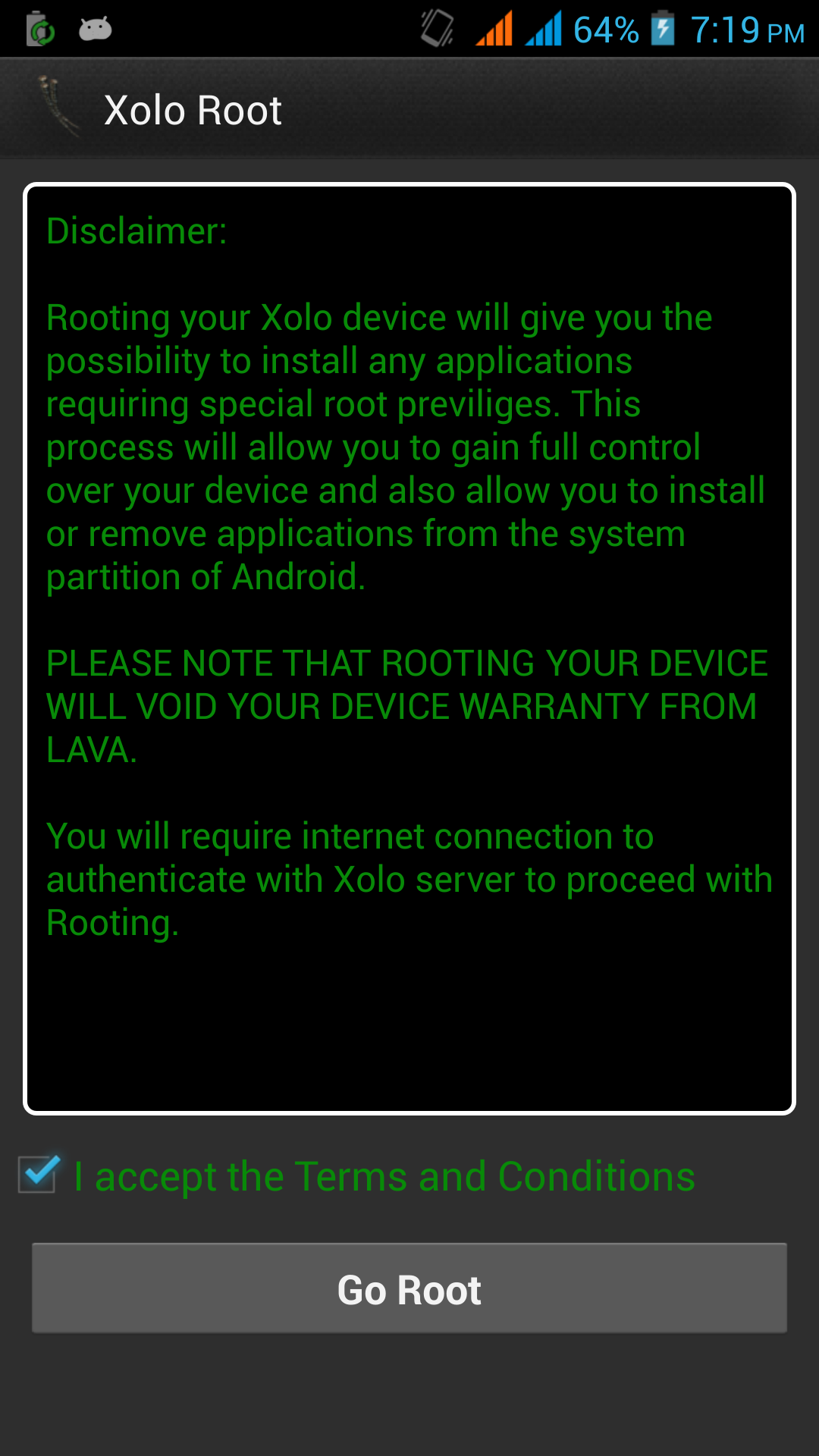Image resolution: width=819 pixels, height=1456 pixels.
Task: Tap the Disclaimer heading text
Action: pyautogui.click(x=137, y=231)
